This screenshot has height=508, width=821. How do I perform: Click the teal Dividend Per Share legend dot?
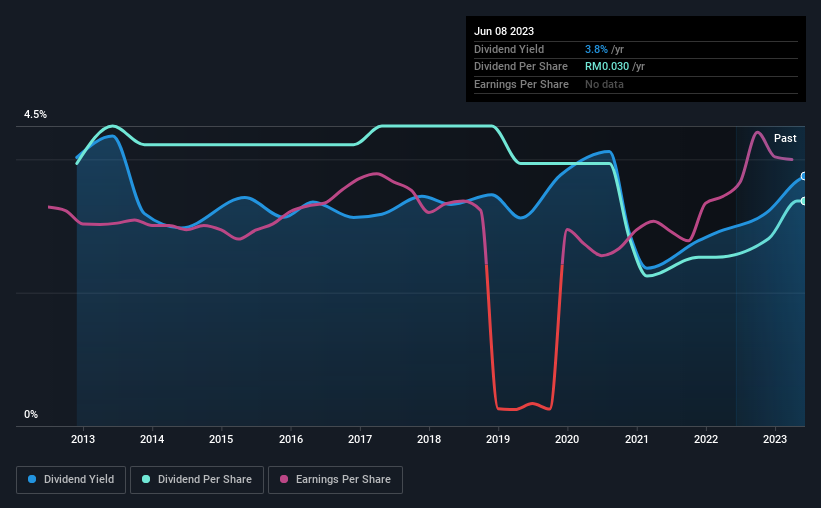tap(146, 479)
